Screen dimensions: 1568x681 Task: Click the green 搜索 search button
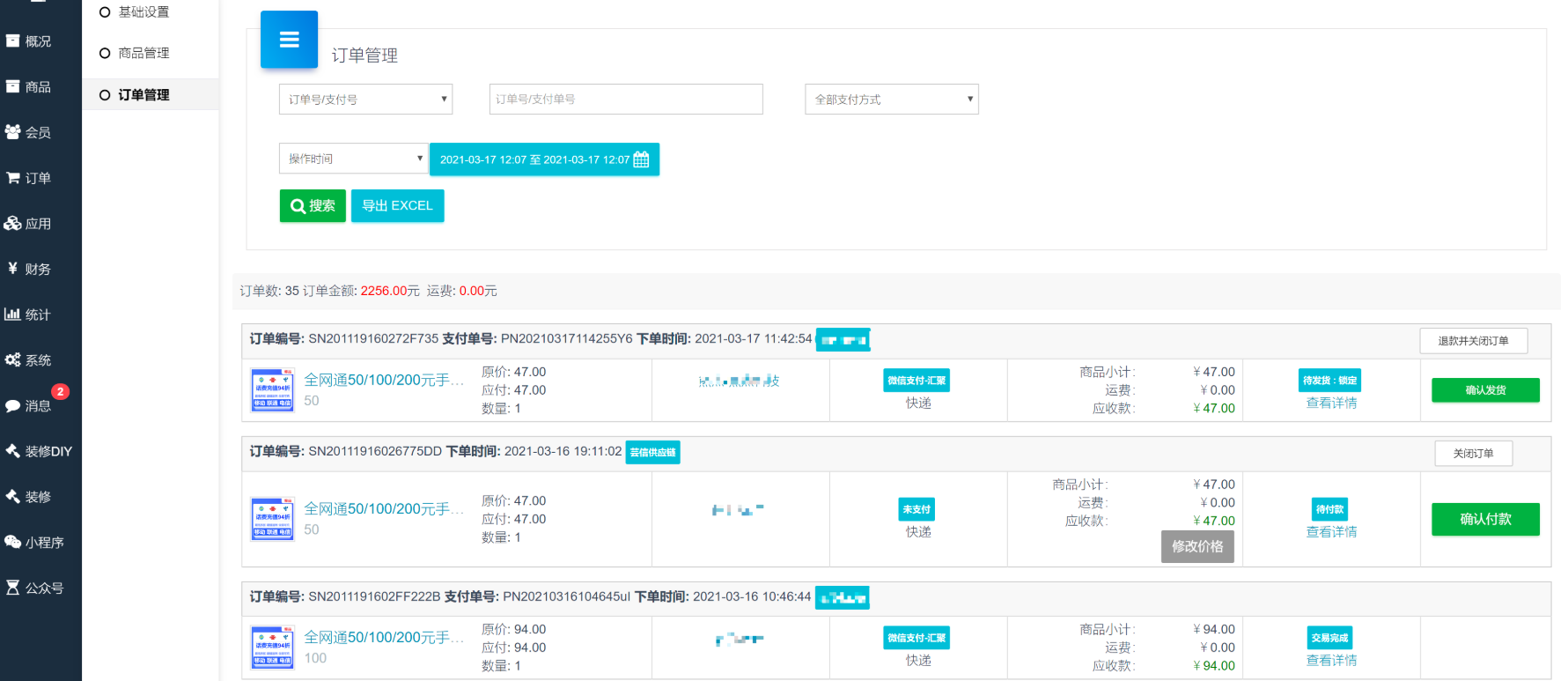coord(313,206)
